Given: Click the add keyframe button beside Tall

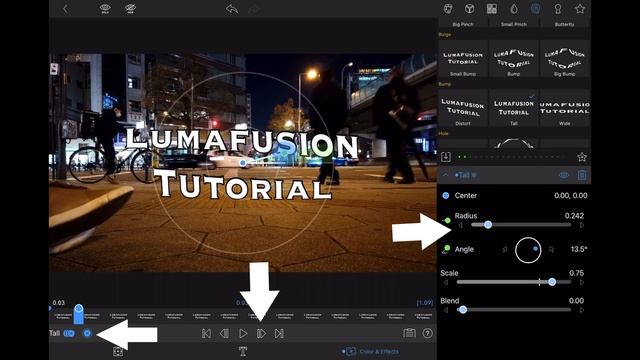Looking at the screenshot, I should (x=87, y=333).
